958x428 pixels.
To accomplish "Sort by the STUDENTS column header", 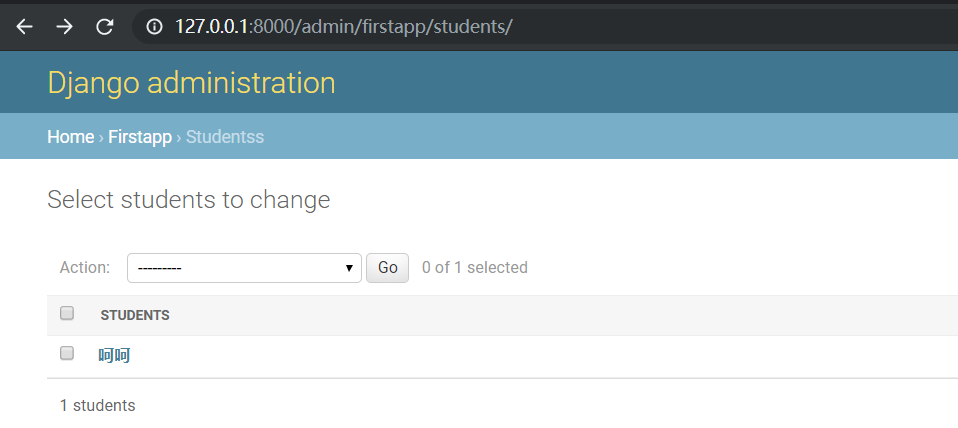I will (135, 315).
